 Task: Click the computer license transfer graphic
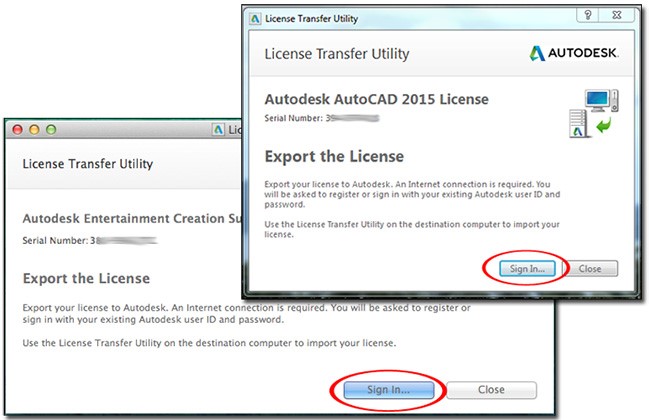tap(594, 113)
